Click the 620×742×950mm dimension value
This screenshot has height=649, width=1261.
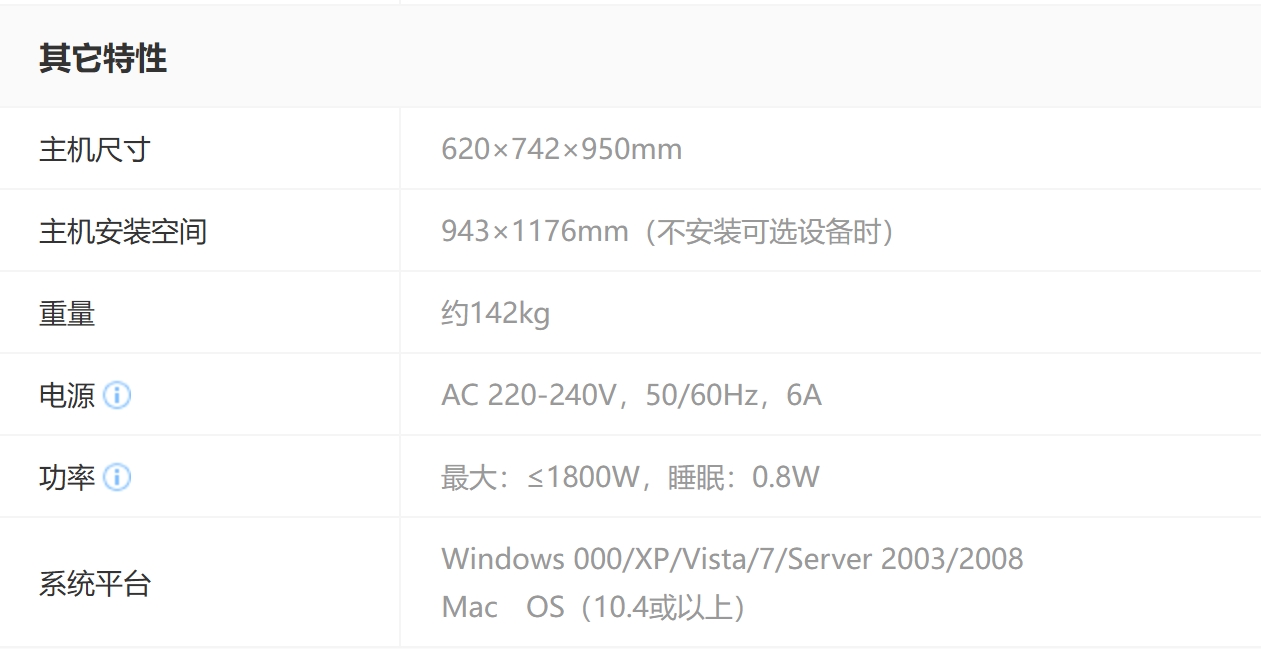[x=561, y=150]
